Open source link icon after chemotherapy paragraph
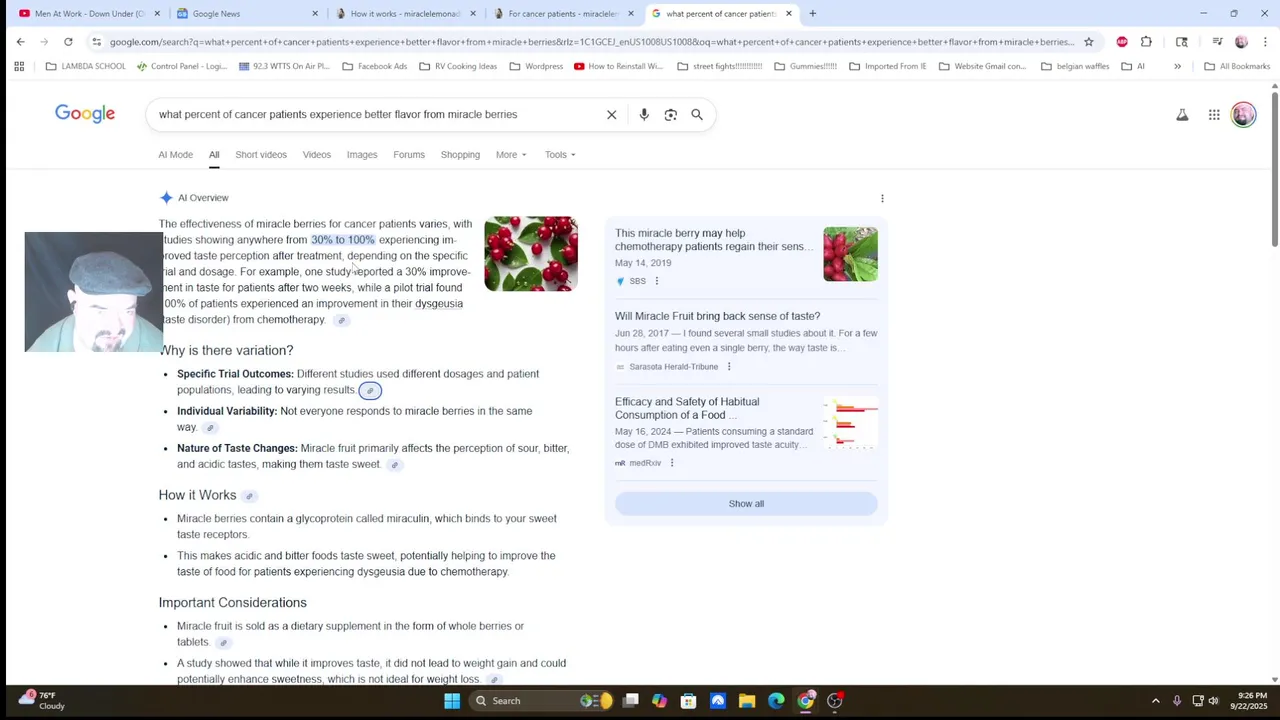 point(341,320)
